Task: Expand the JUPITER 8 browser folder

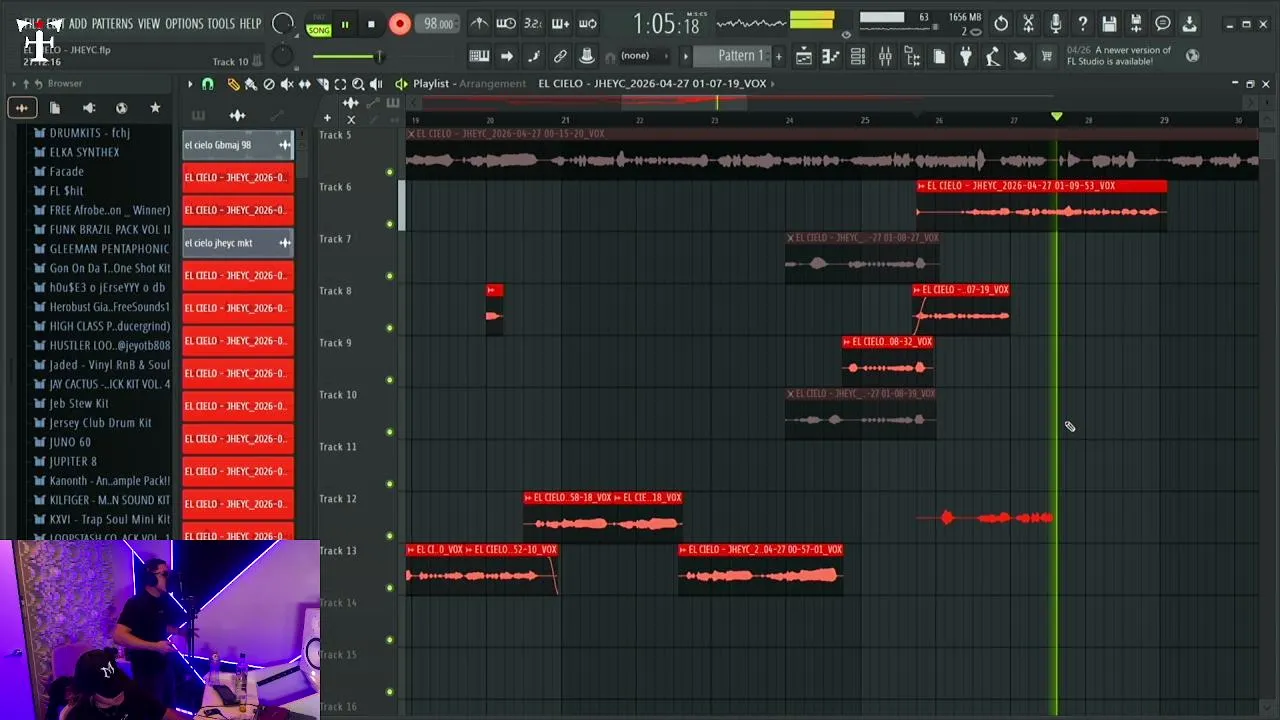Action: click(x=73, y=462)
